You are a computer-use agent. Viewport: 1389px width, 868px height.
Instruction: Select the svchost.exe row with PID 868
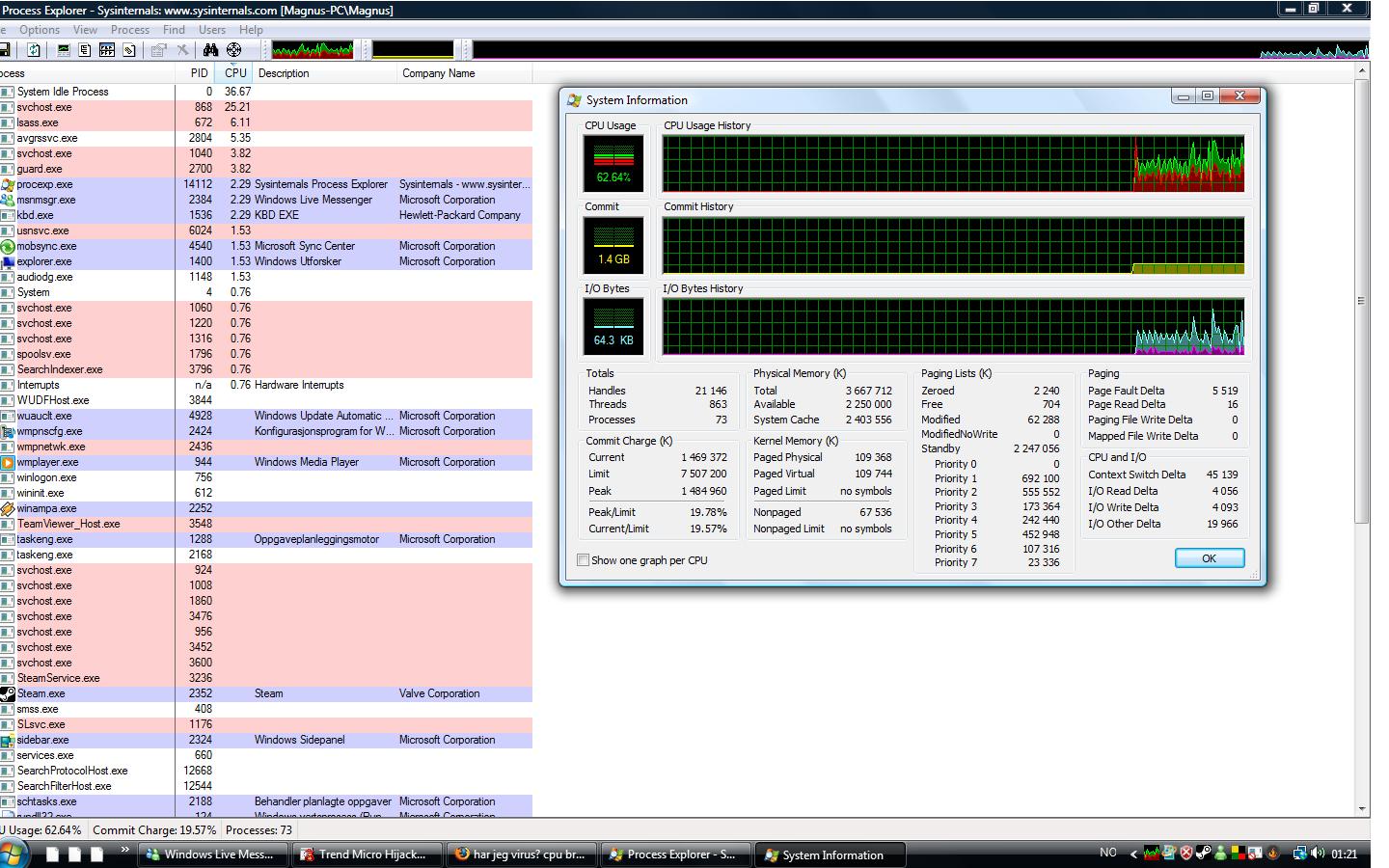coord(266,107)
